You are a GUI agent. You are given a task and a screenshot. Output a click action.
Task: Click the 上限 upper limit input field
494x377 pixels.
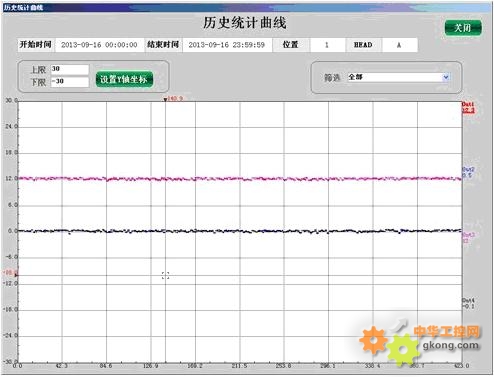pyautogui.click(x=70, y=69)
